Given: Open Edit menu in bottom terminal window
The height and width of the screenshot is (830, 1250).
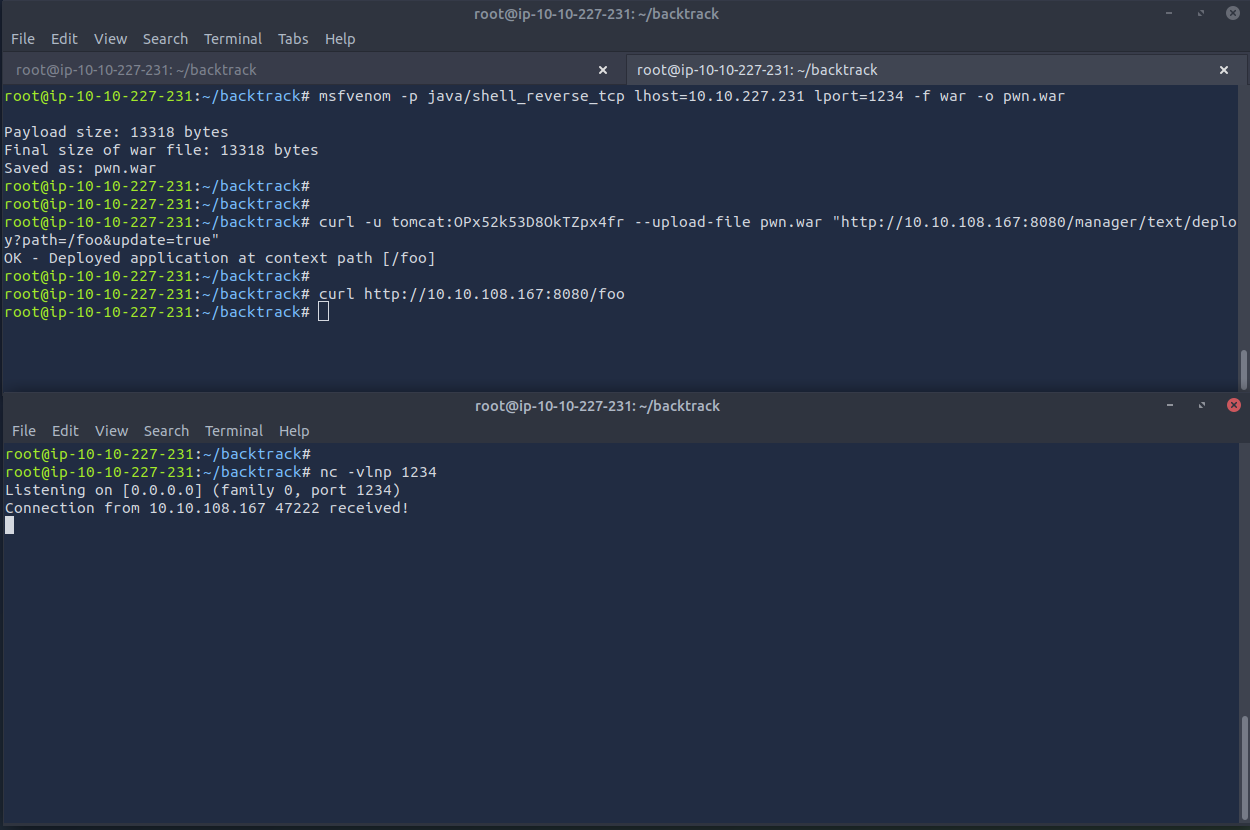Looking at the screenshot, I should click(x=65, y=431).
